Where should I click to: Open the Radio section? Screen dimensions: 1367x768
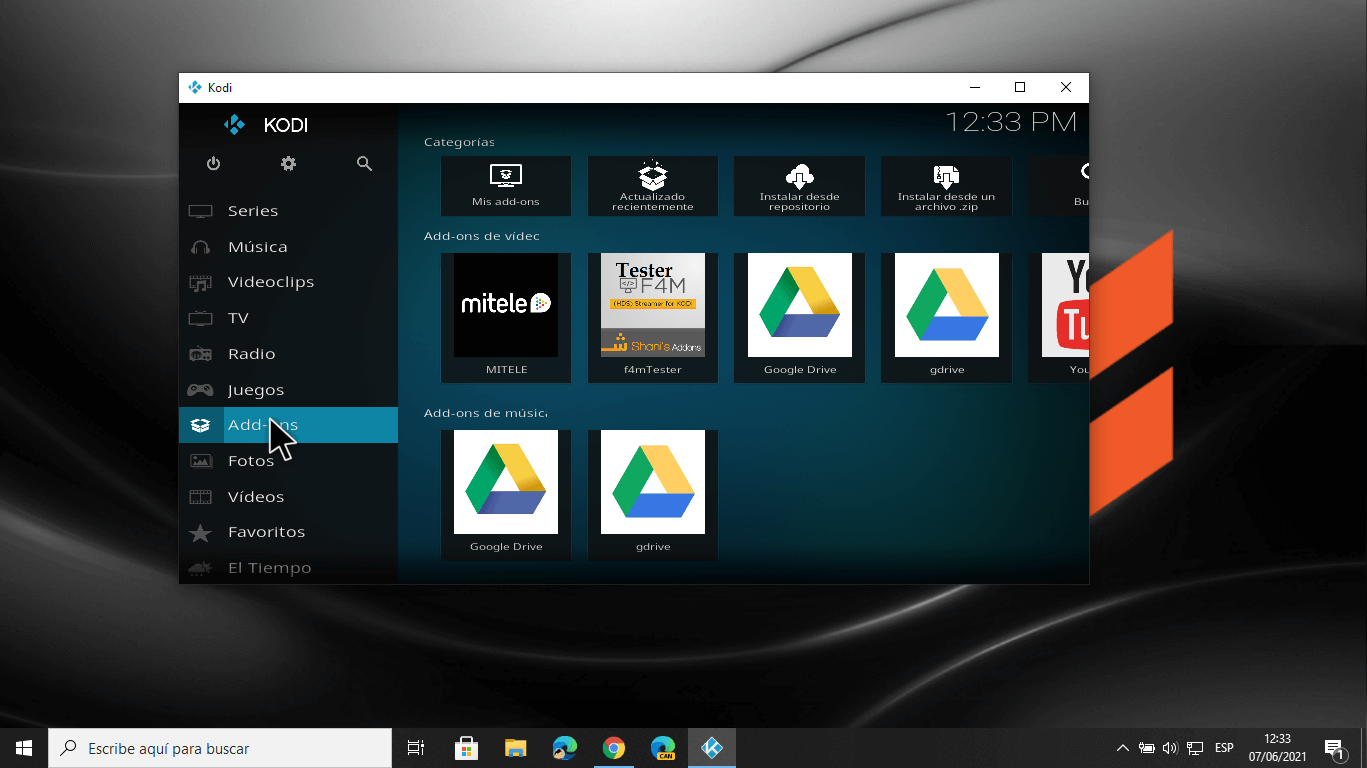(288, 354)
